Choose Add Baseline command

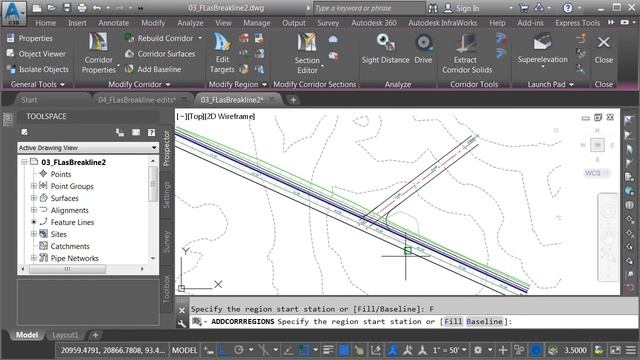point(153,69)
